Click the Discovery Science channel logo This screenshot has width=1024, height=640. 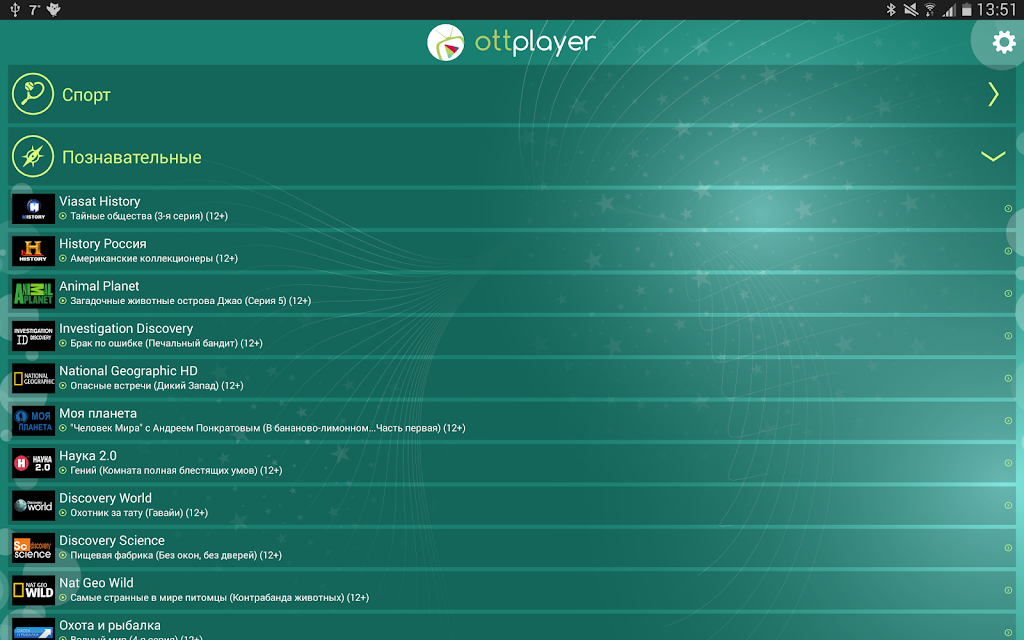click(33, 549)
